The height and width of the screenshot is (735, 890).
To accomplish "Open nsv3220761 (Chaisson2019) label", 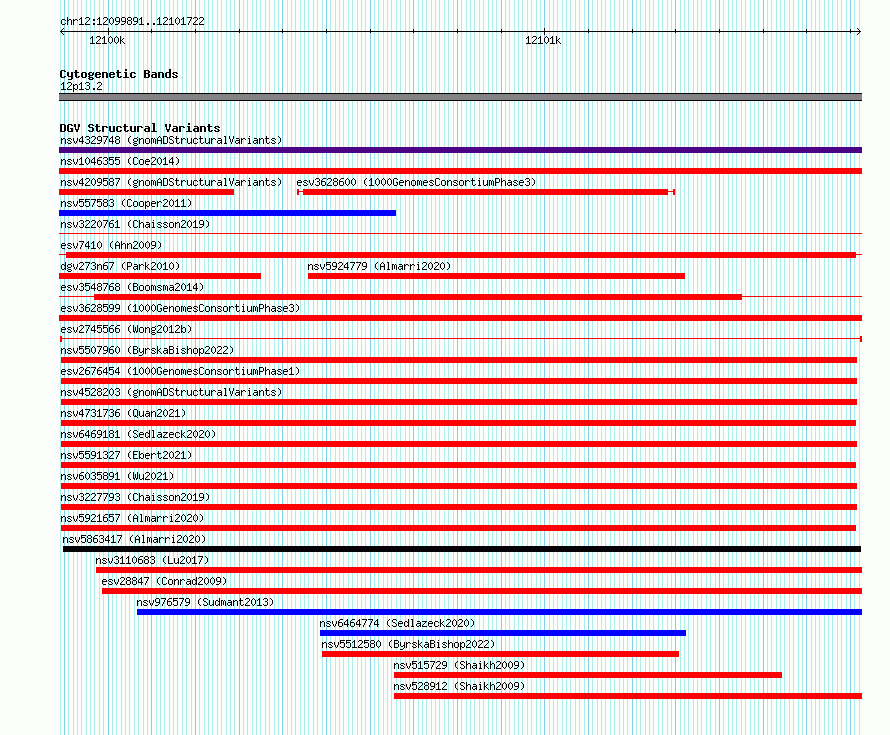I will (135, 224).
